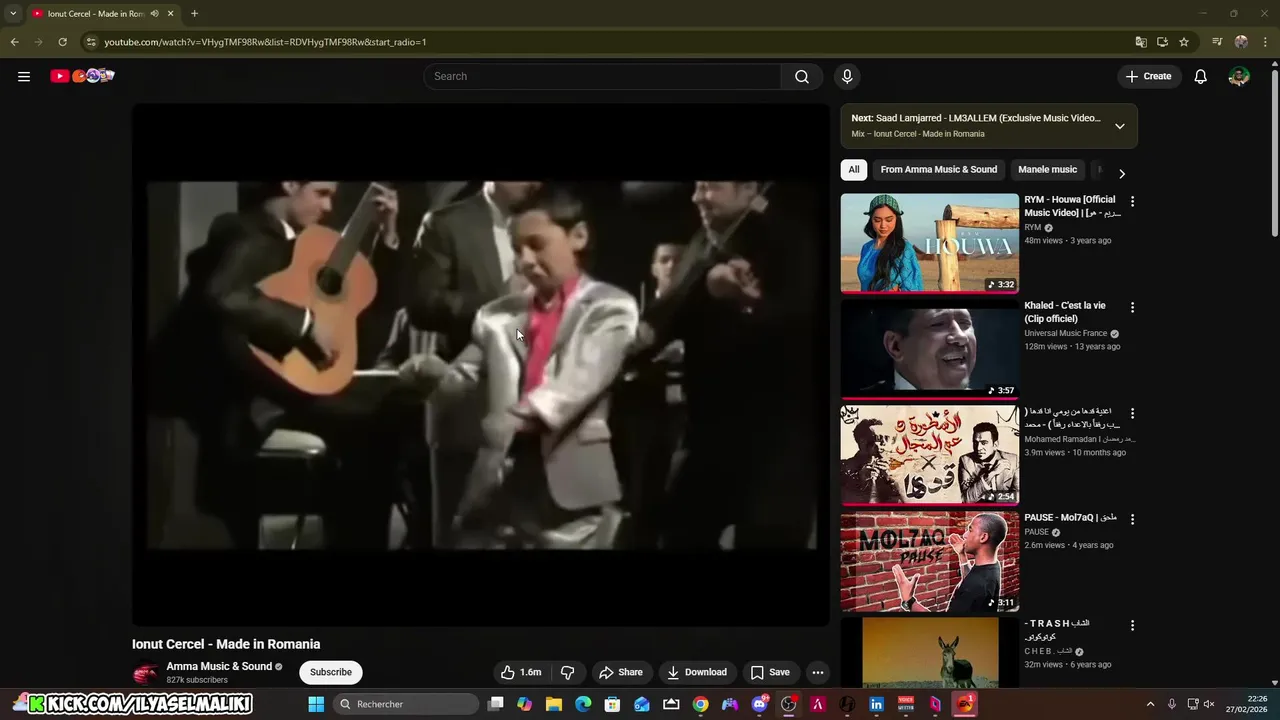The image size is (1280, 720).
Task: Click the Share button
Action: 620,672
